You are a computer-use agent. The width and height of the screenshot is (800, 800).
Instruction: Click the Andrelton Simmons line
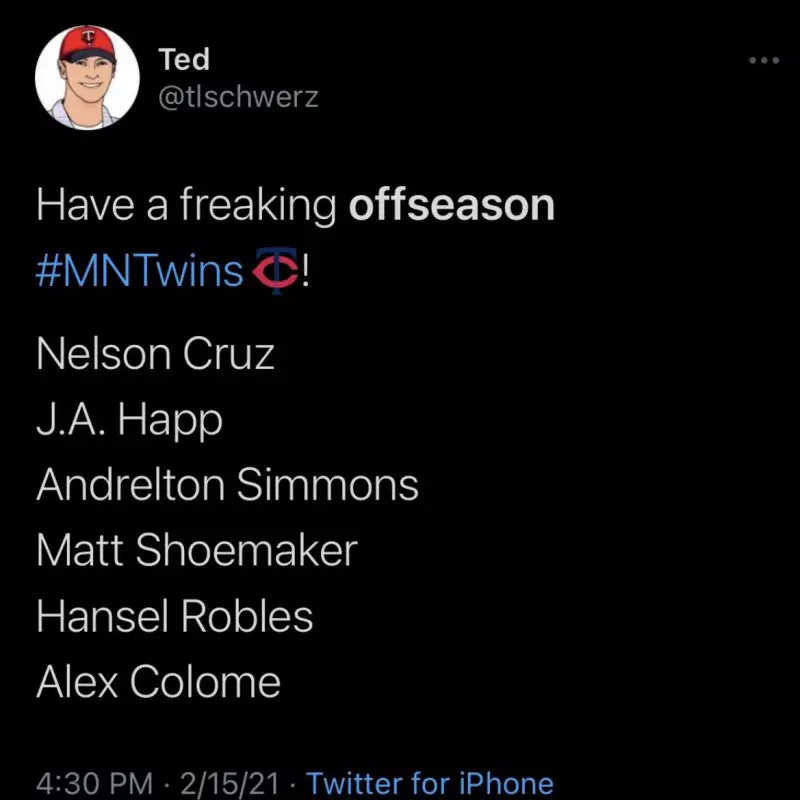[x=227, y=485]
